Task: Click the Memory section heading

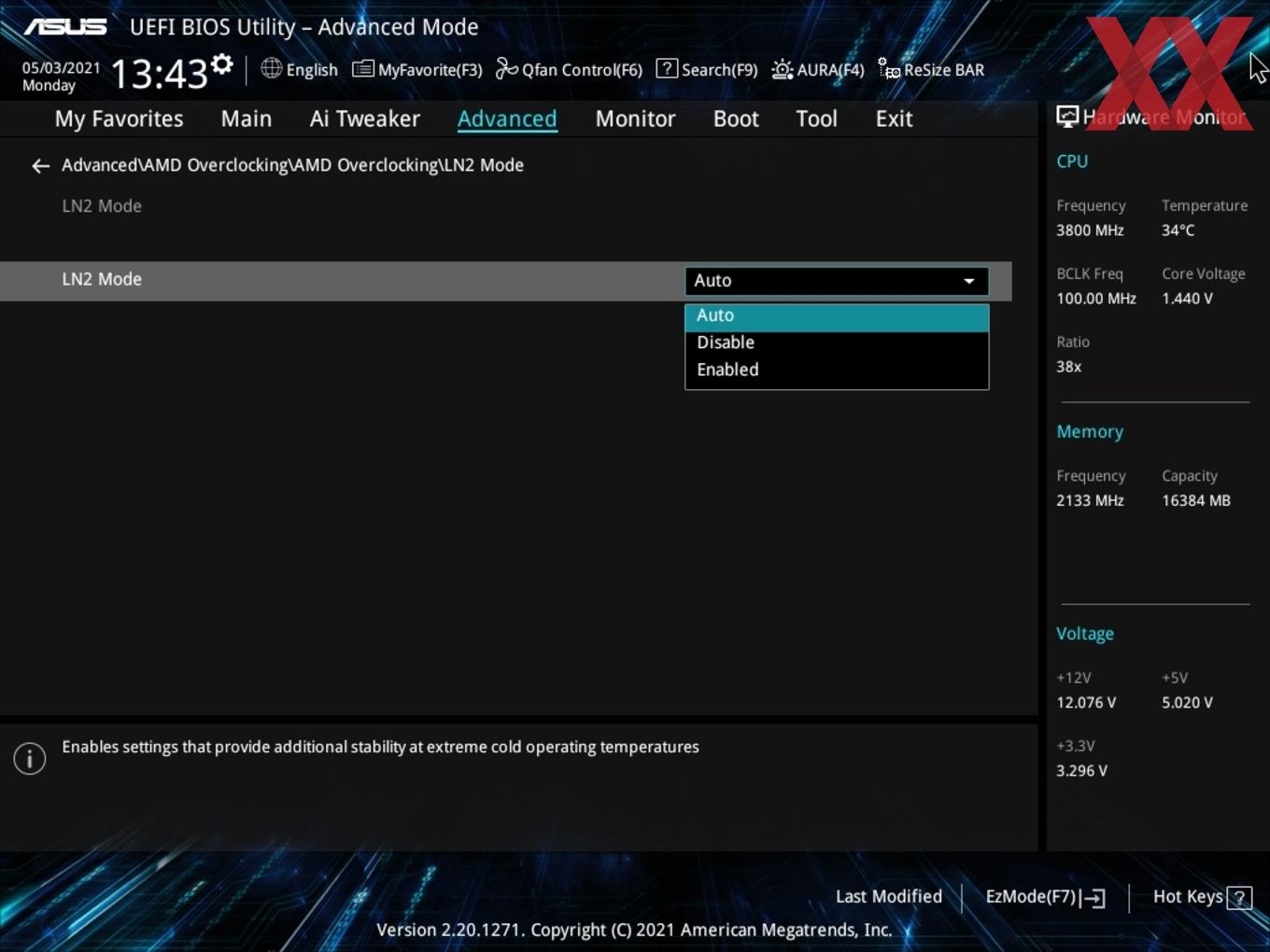Action: point(1090,432)
